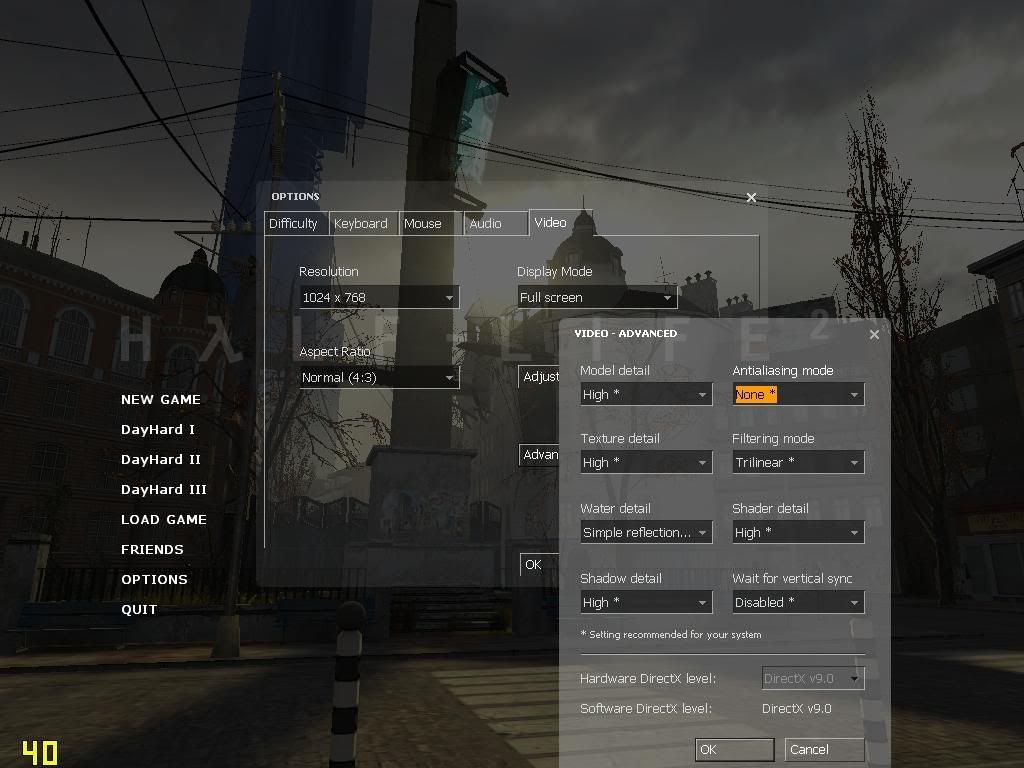The image size is (1024, 768).
Task: Open OPTIONS from main menu
Action: point(154,580)
